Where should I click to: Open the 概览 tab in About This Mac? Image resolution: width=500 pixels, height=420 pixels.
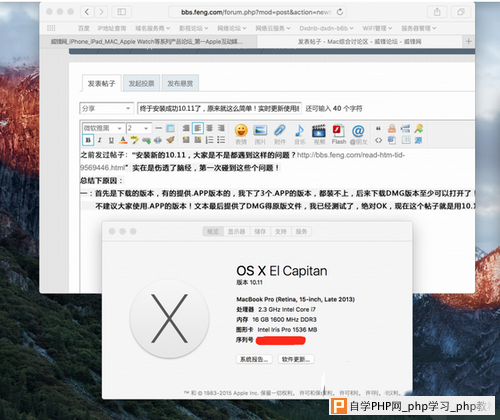point(213,231)
